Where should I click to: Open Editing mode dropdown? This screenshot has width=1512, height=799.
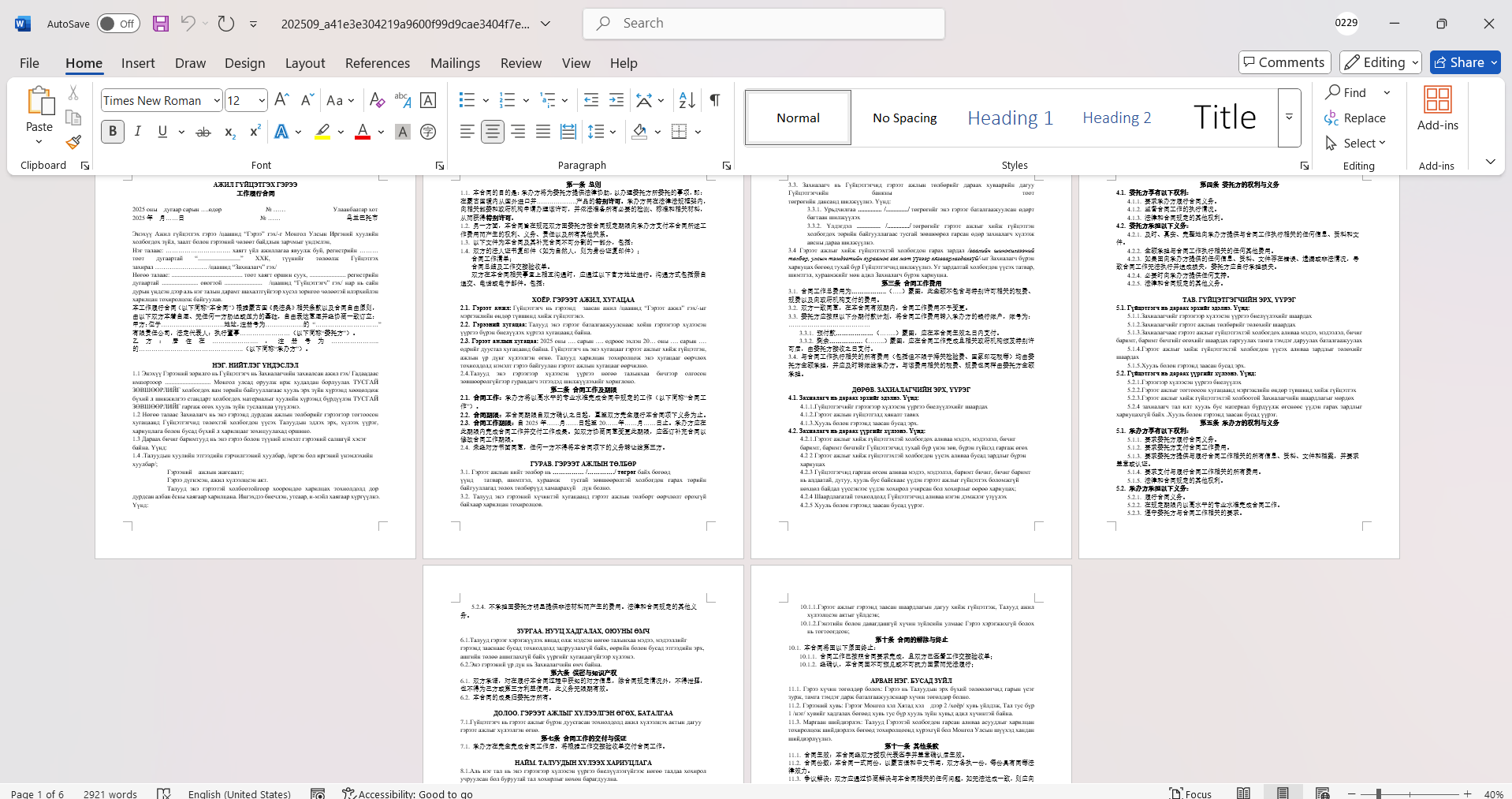(x=1381, y=62)
